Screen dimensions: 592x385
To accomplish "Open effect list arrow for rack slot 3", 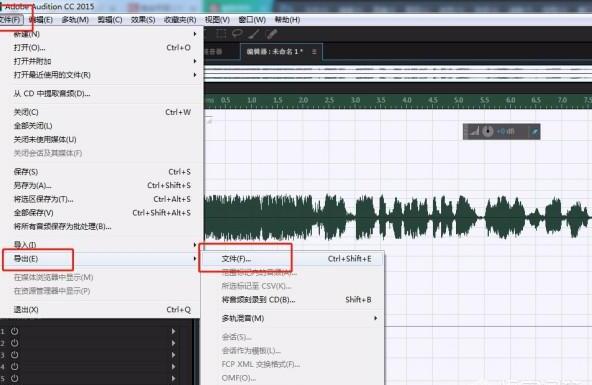I will pos(173,355).
